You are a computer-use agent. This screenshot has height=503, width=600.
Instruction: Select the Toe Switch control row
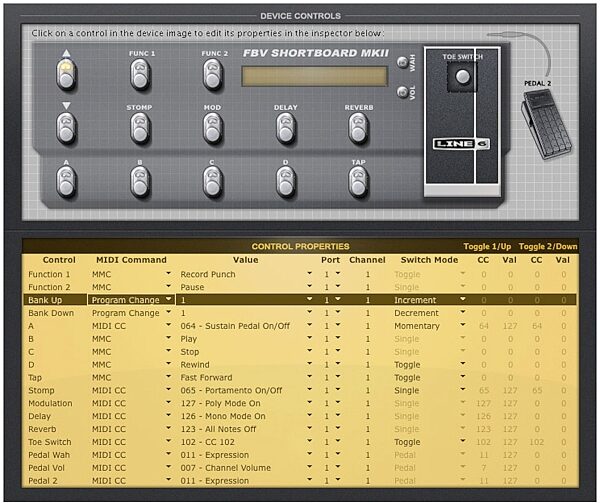click(300, 442)
